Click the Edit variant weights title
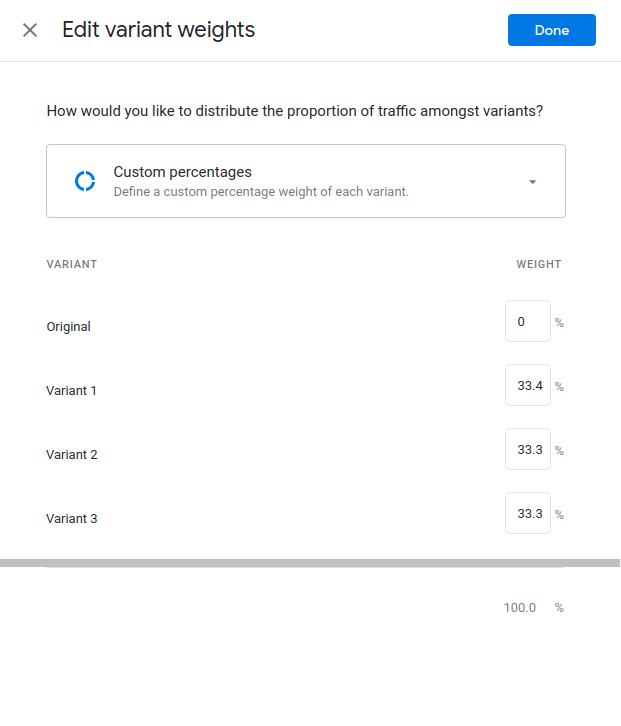The width and height of the screenshot is (621, 726). 158,30
